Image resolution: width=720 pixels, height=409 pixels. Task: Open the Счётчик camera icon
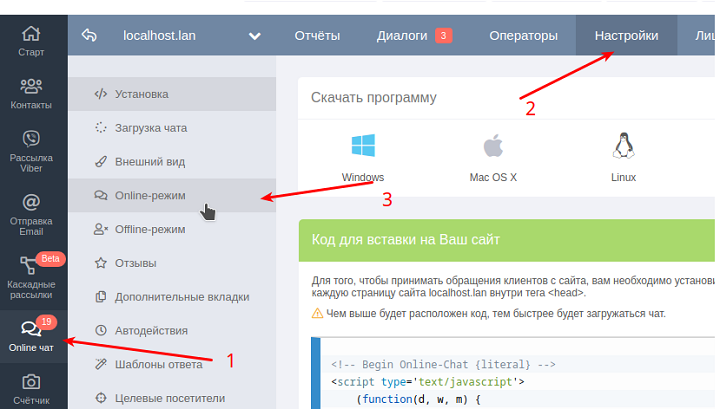click(x=31, y=381)
